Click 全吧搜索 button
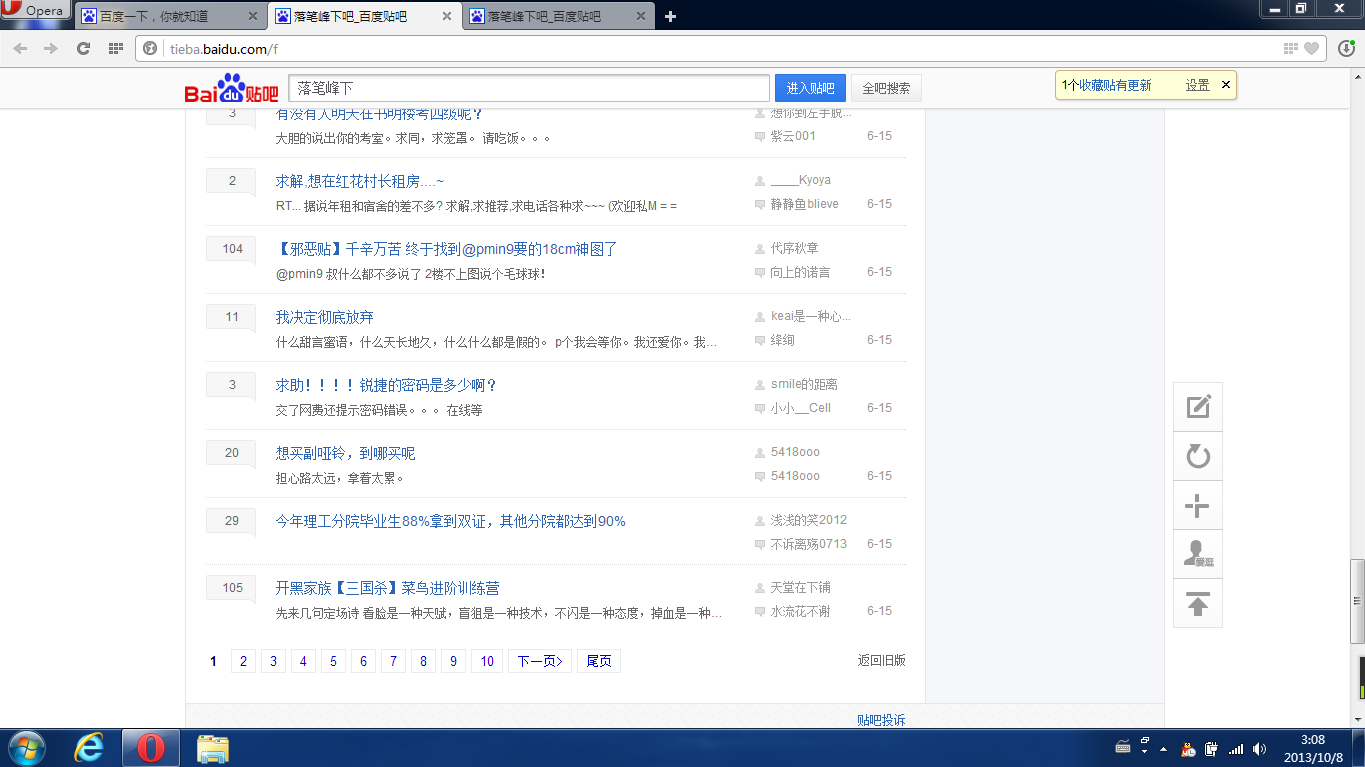The width and height of the screenshot is (1365, 767). 886,88
